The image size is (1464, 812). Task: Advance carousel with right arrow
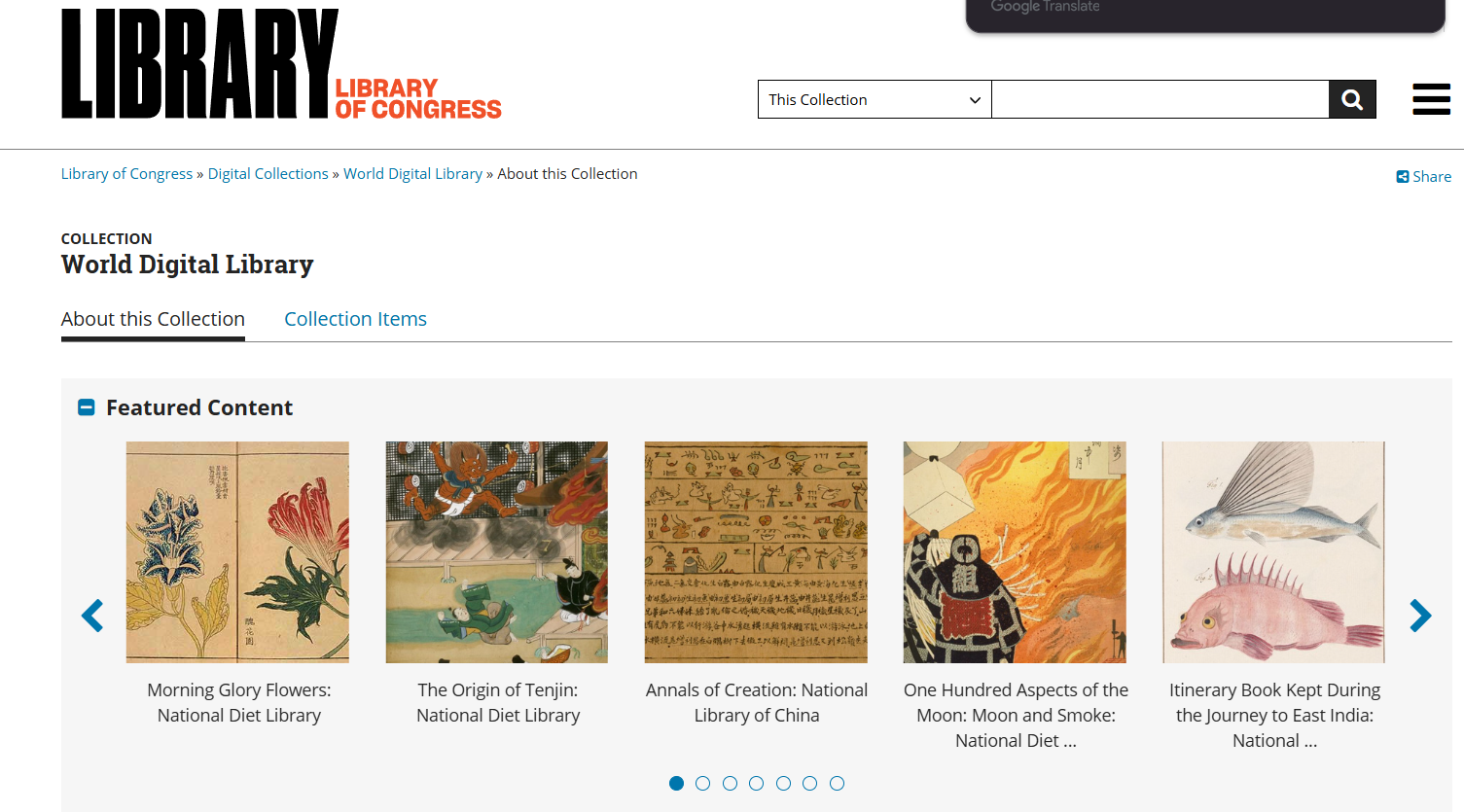point(1420,616)
